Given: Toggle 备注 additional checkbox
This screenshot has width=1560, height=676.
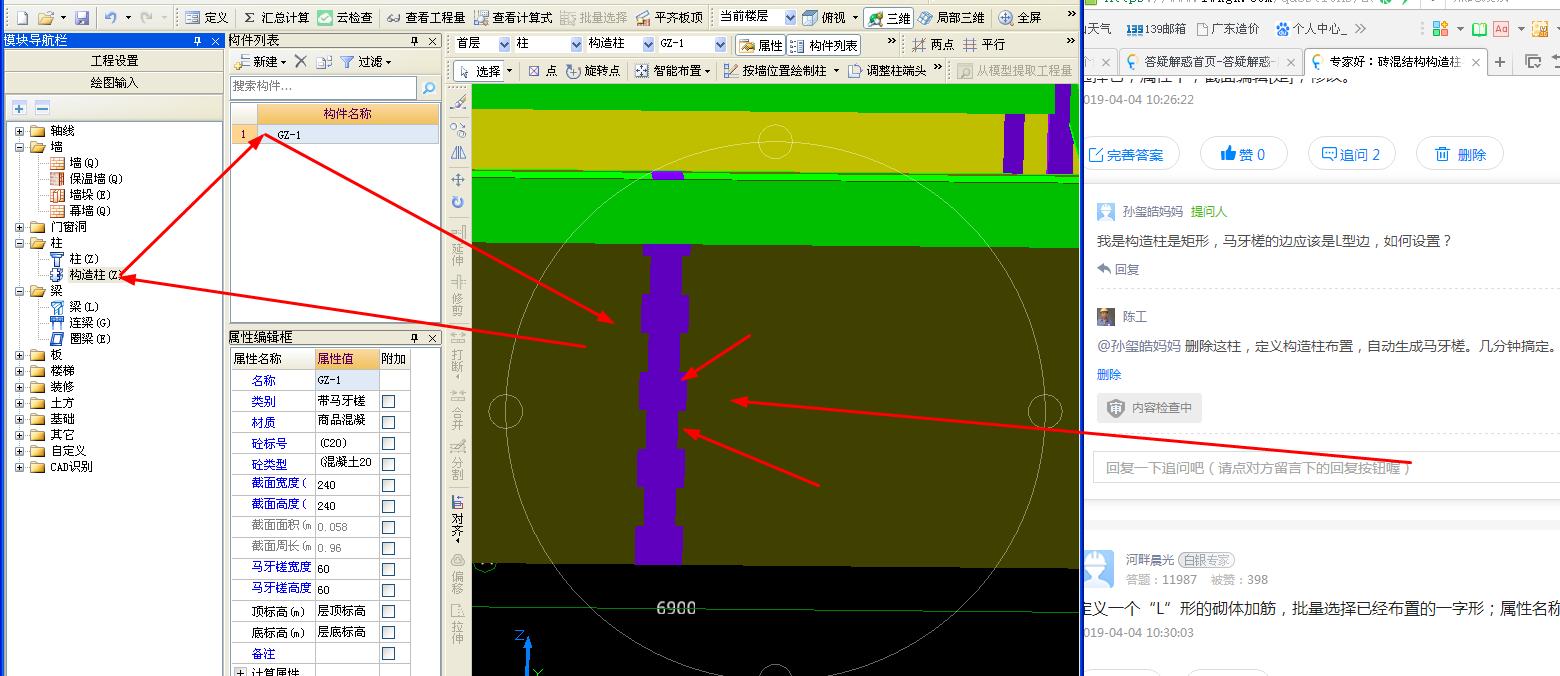Looking at the screenshot, I should point(389,653).
